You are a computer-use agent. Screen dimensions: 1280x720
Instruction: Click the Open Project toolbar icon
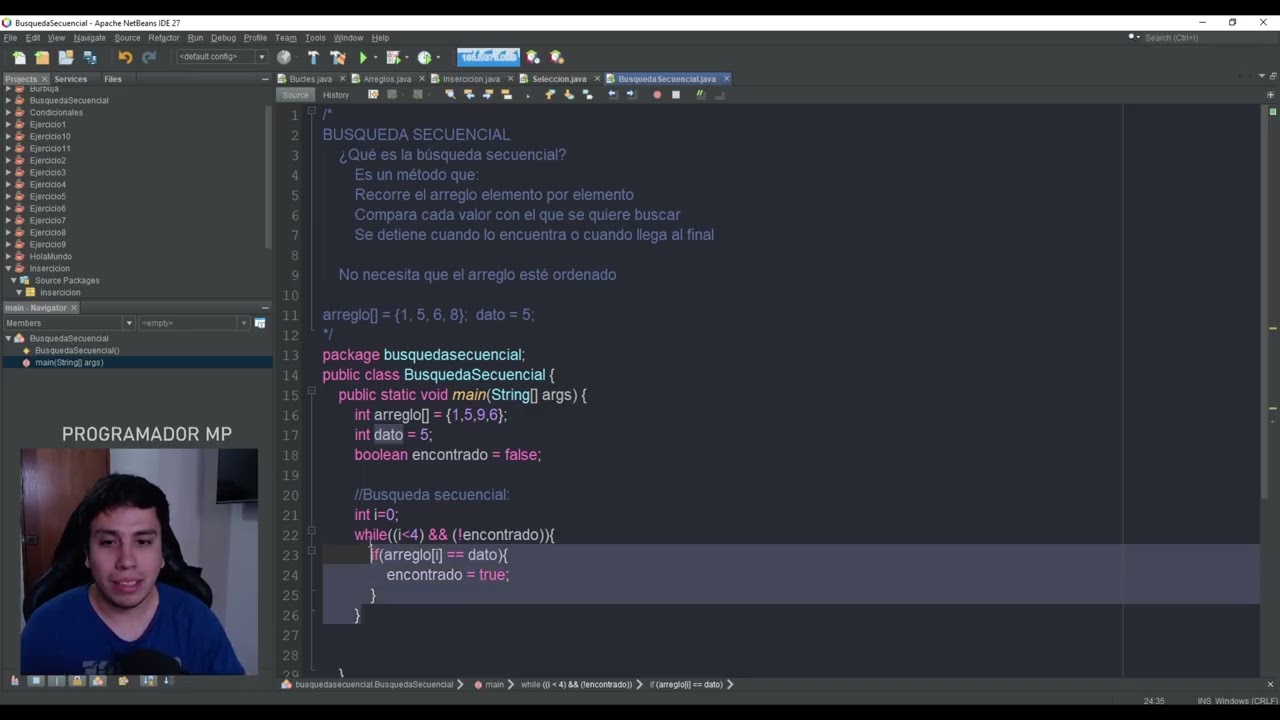pos(66,58)
